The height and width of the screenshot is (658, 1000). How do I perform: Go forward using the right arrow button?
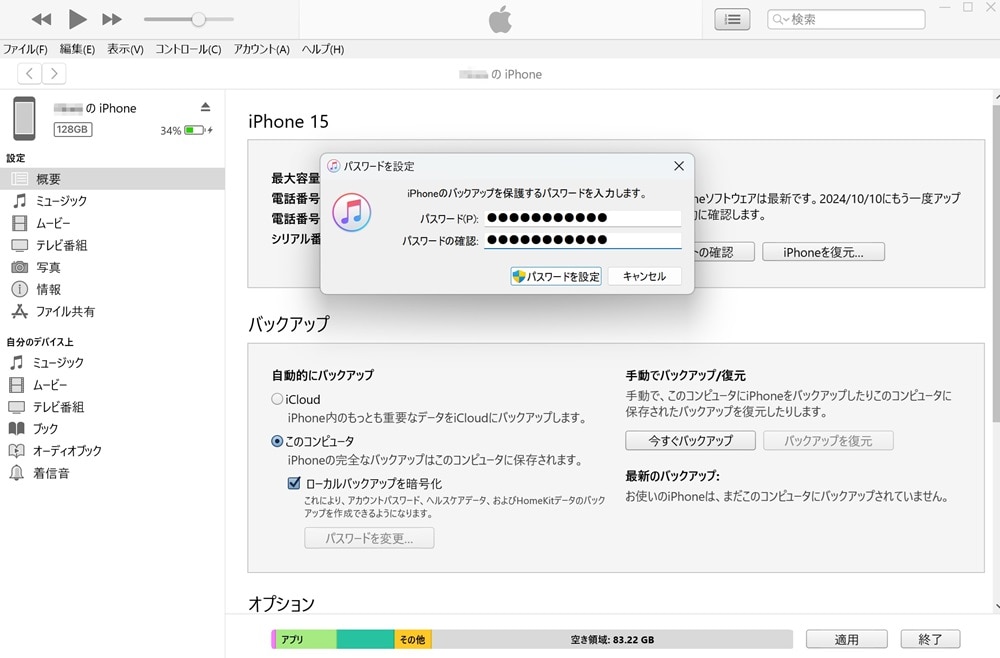(x=54, y=73)
